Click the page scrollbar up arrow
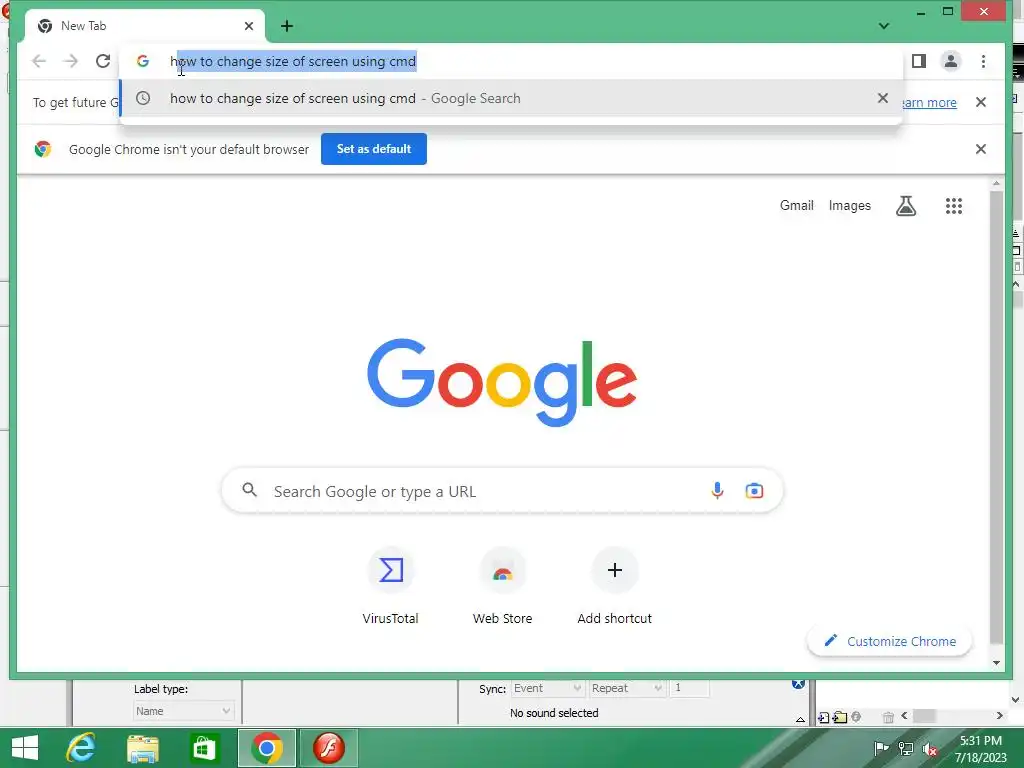 [x=997, y=184]
